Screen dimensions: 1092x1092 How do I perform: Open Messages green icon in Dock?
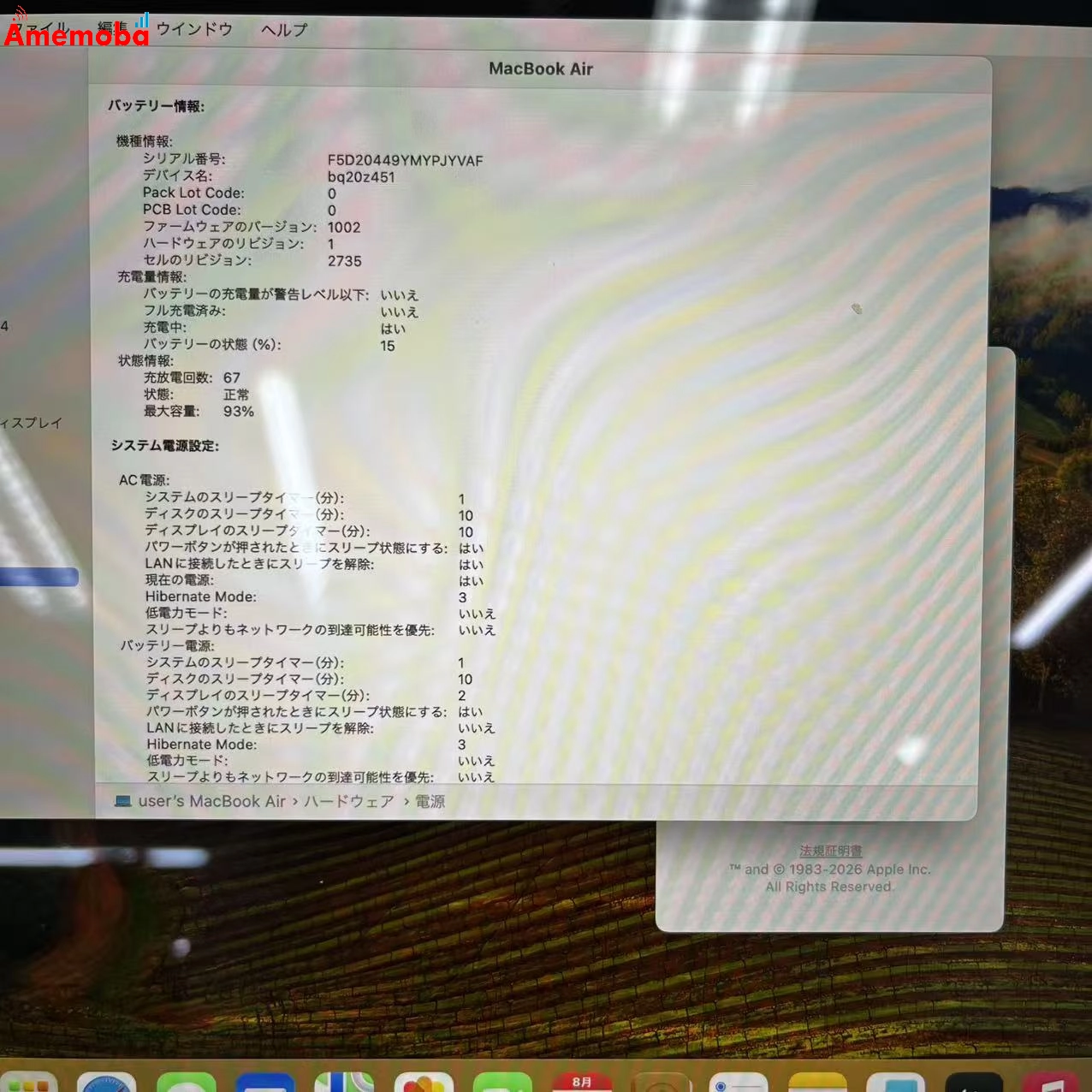(186, 1082)
